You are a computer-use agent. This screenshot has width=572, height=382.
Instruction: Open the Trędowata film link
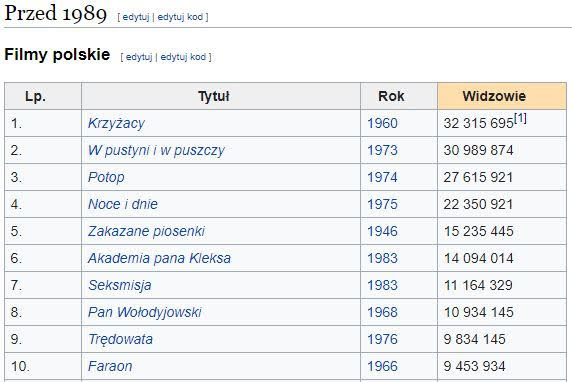tap(120, 339)
